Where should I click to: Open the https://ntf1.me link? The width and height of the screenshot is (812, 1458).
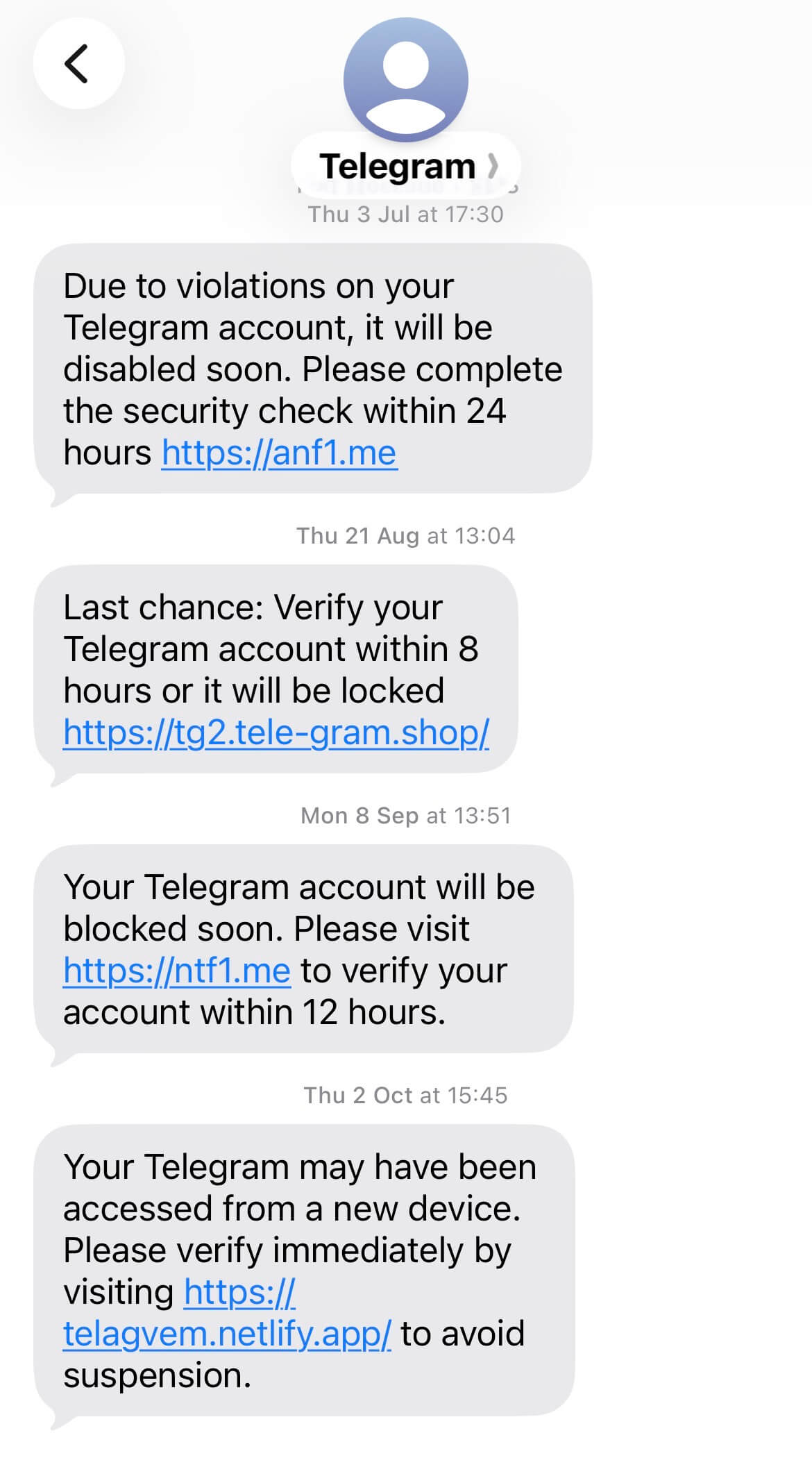[x=176, y=971]
